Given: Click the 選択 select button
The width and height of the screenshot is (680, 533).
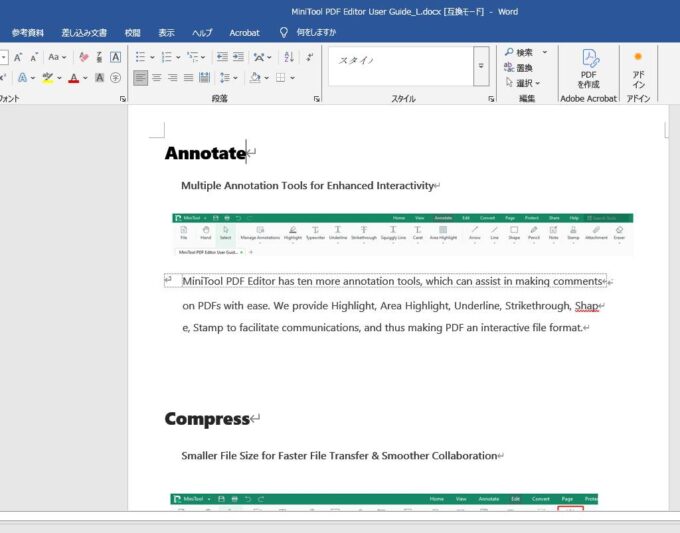Looking at the screenshot, I should pyautogui.click(x=523, y=83).
